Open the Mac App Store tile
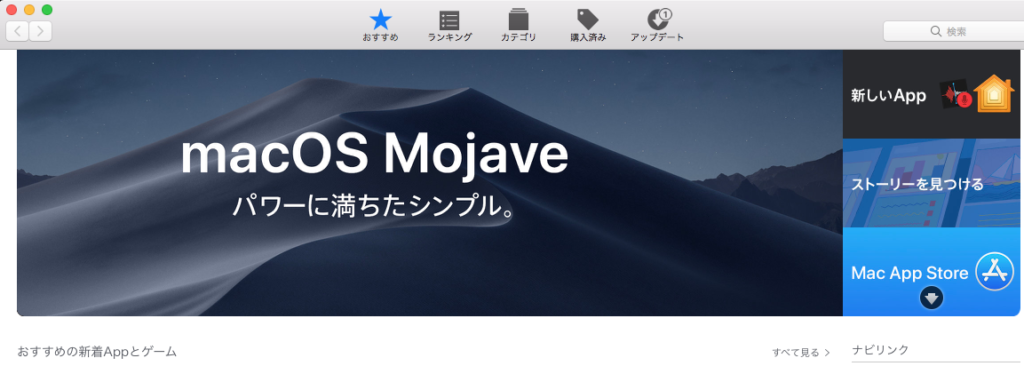Screen dimensions: 1024x366 pyautogui.click(x=933, y=272)
